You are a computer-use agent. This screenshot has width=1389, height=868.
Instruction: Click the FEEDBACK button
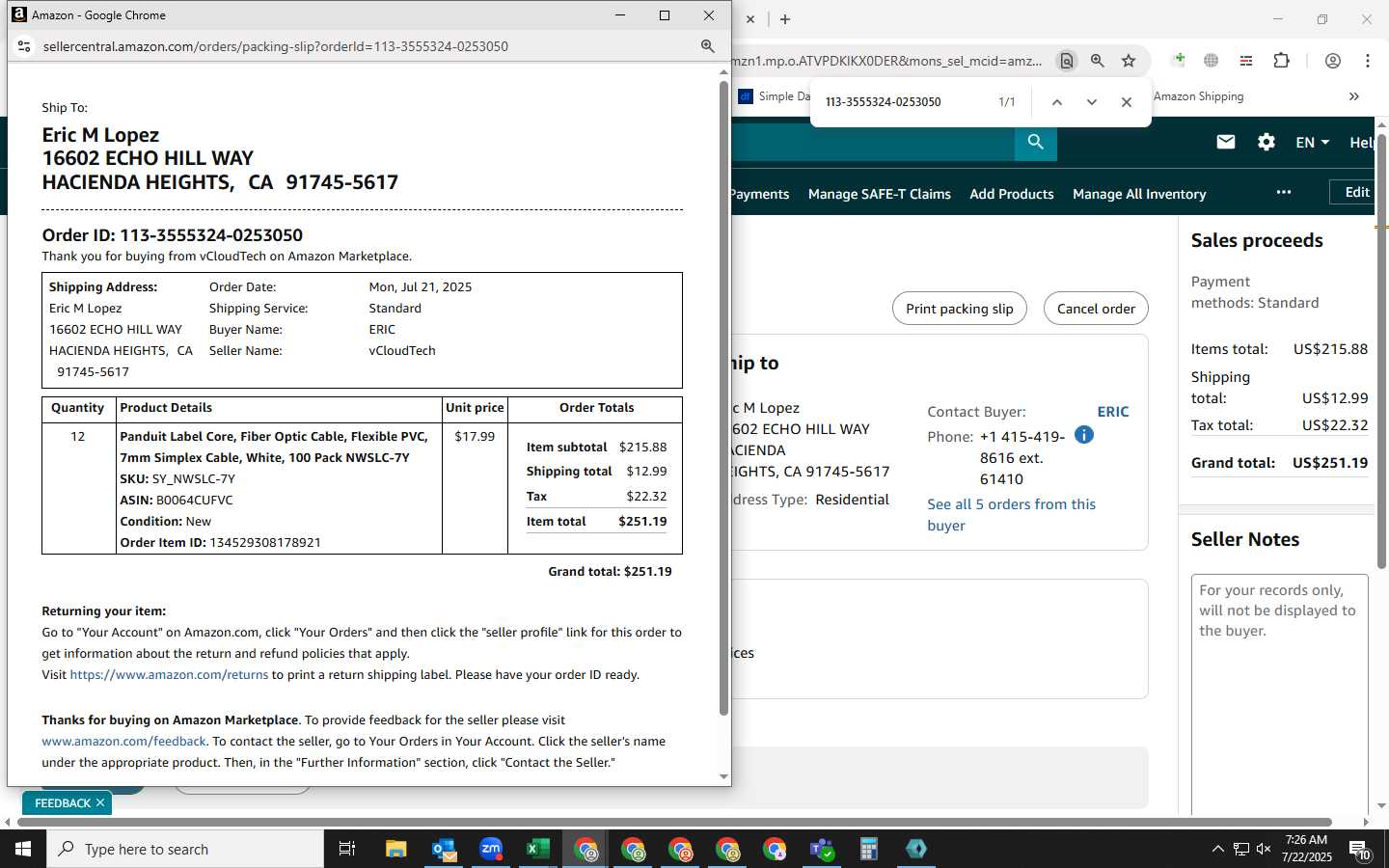click(63, 802)
